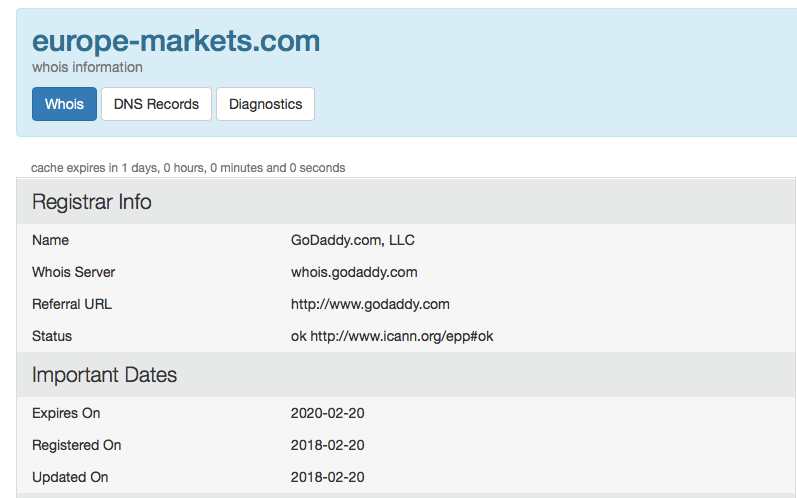Select the GoDaddy.com, LLC registrar name
Screen dimensions: 797x498
coord(352,240)
